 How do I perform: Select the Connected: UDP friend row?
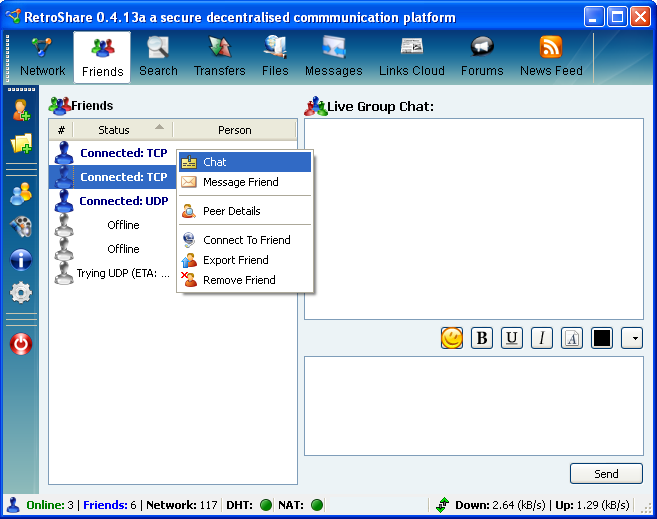(113, 201)
